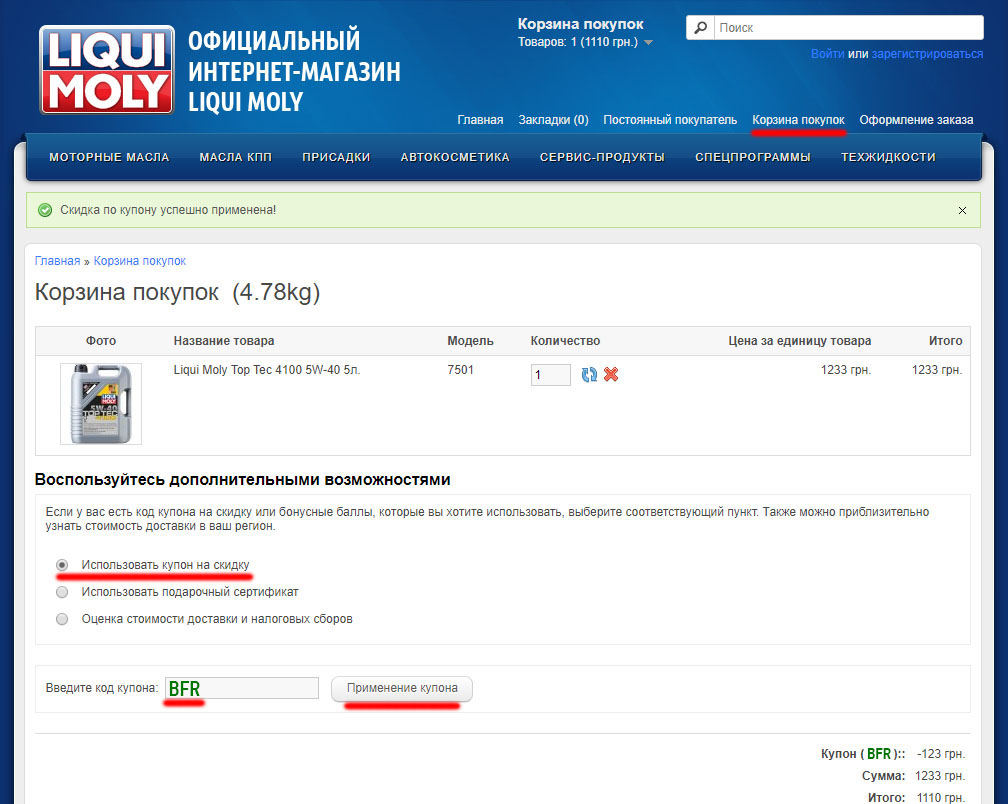Click the Цена за единицу товара column header
1008x804 pixels.
pos(800,341)
